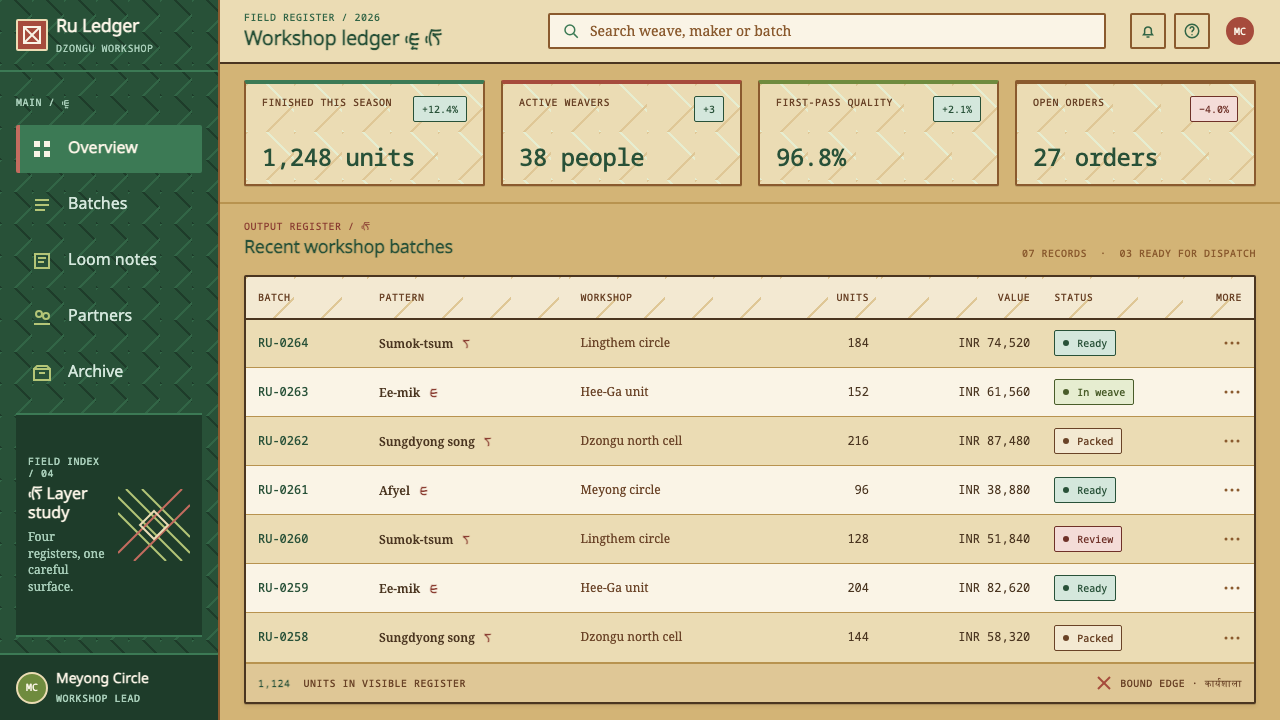Screen dimensions: 1280x720
Task: Open the MC user avatar menu
Action: pos(1240,31)
